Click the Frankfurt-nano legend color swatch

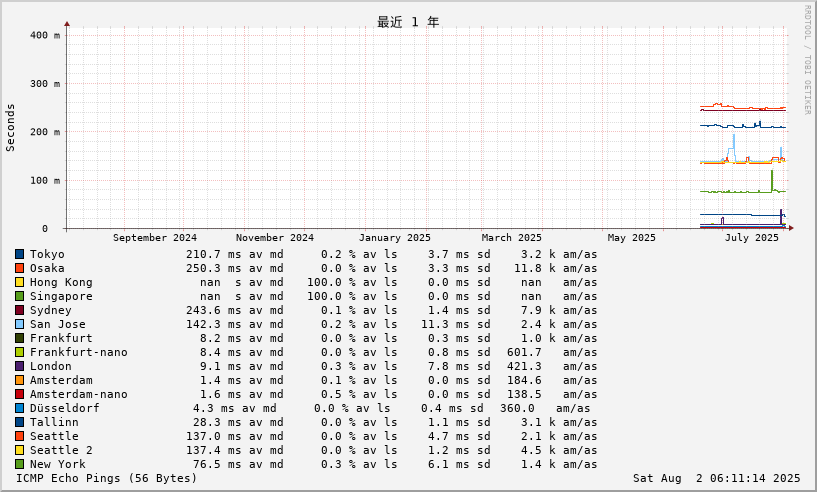tap(19, 353)
